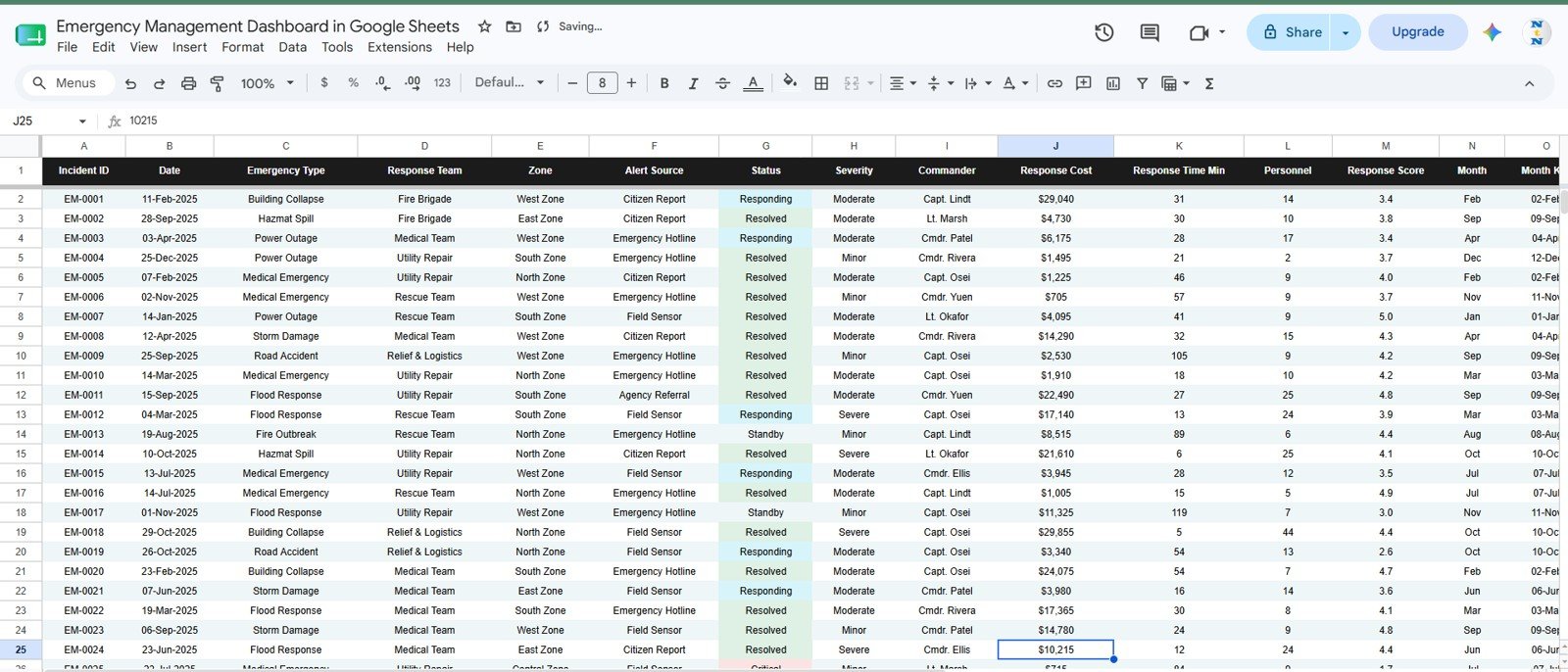Open comments panel icon
1568x672 pixels.
[x=1150, y=32]
